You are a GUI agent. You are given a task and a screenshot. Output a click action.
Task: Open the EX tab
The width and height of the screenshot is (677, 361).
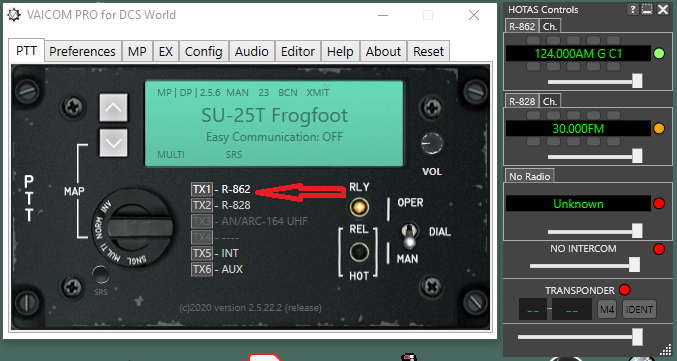(165, 51)
